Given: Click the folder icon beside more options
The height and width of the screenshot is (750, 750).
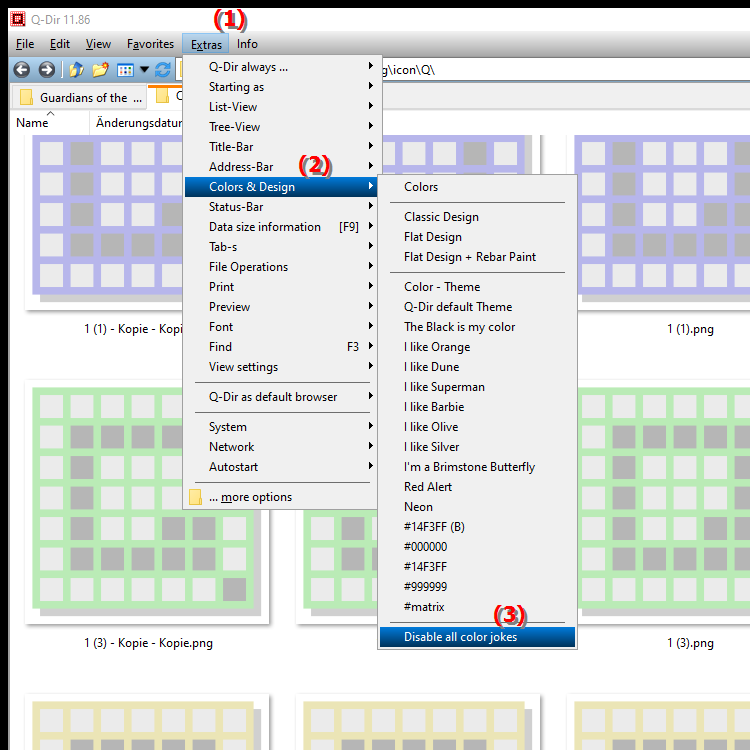Looking at the screenshot, I should 195,497.
